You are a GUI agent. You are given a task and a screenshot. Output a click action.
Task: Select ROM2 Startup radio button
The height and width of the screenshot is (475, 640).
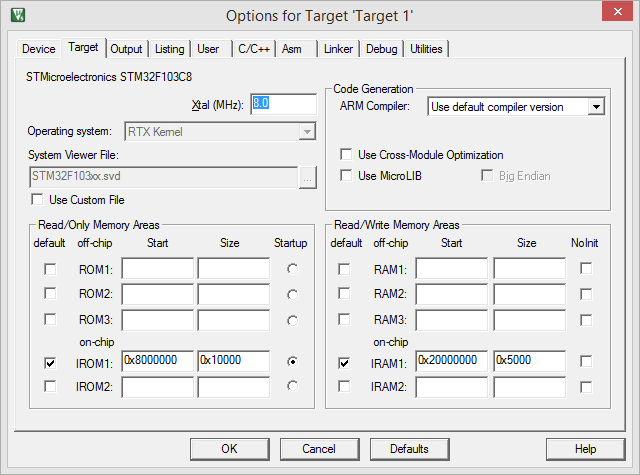pos(292,294)
